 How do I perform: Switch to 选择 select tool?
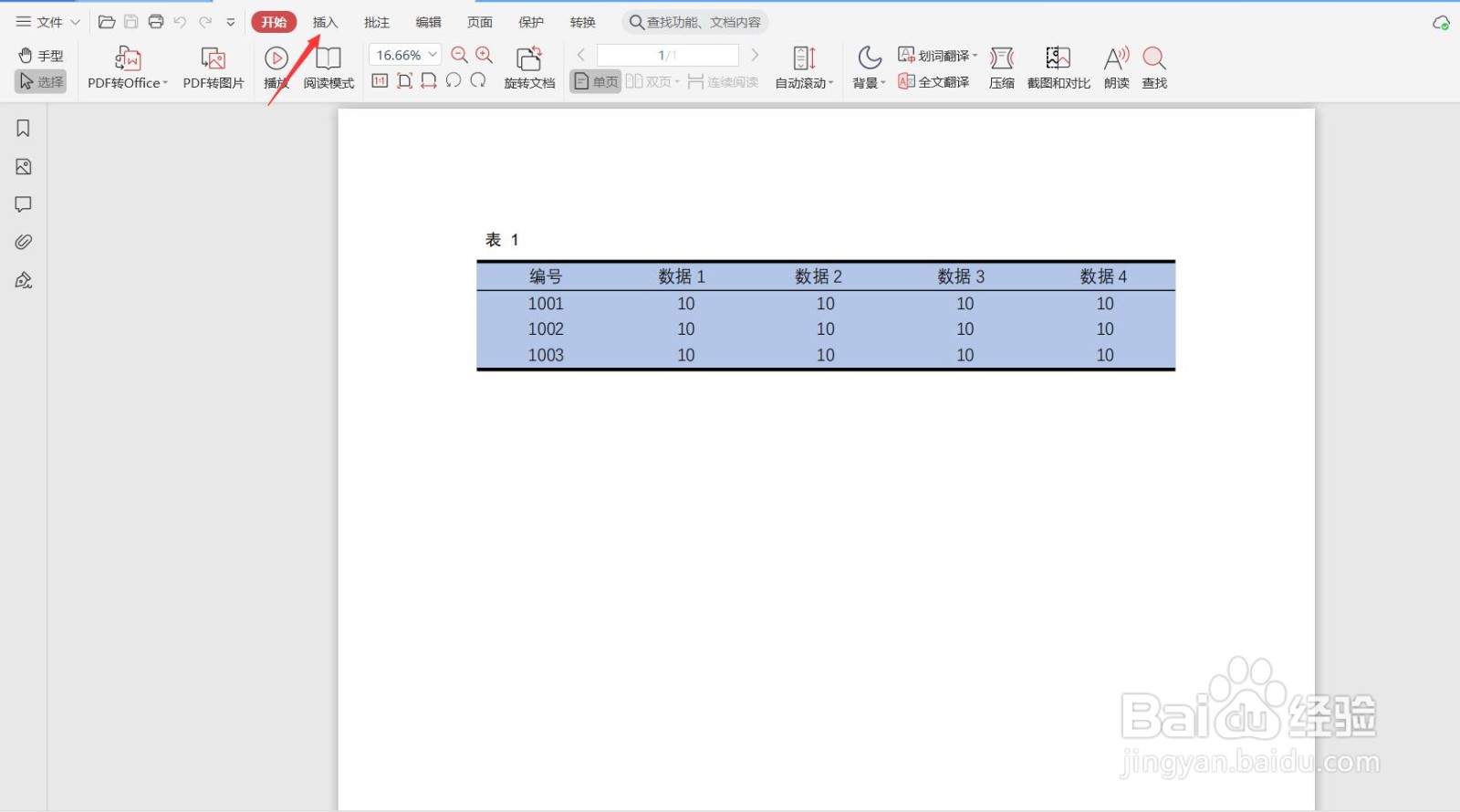click(41, 82)
